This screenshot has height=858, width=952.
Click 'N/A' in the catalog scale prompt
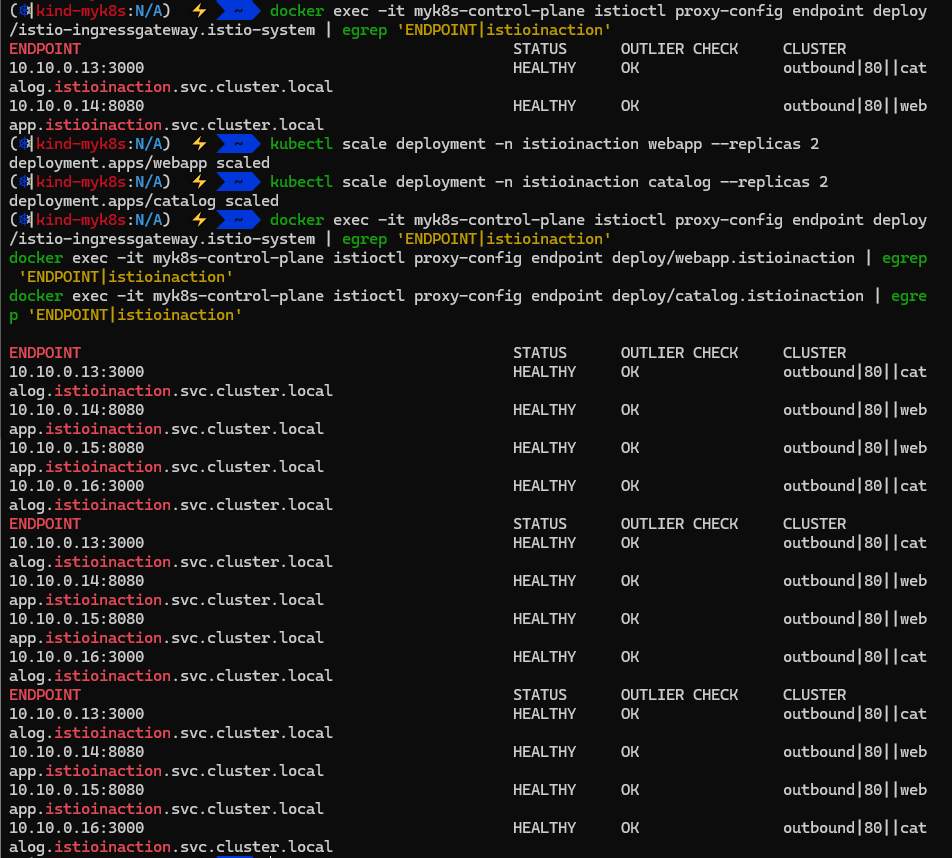coord(149,182)
